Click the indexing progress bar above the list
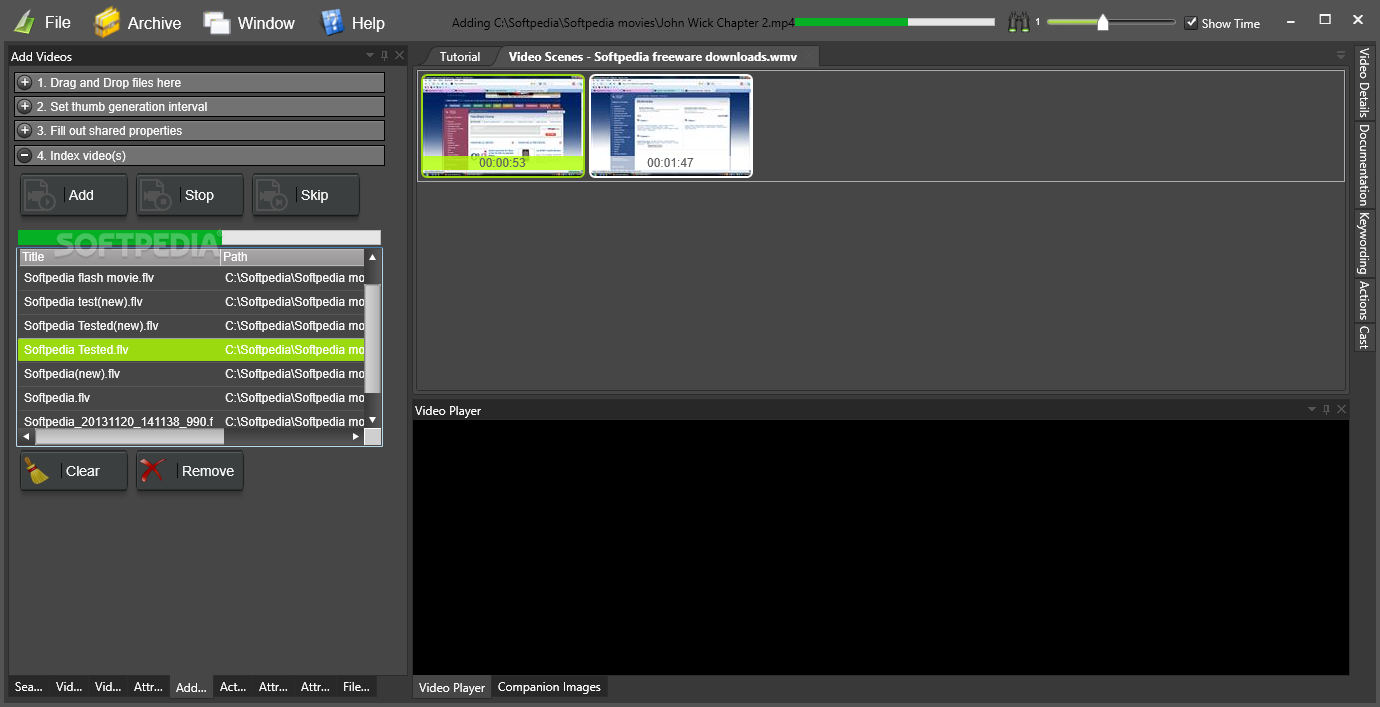1380x707 pixels. click(x=199, y=238)
